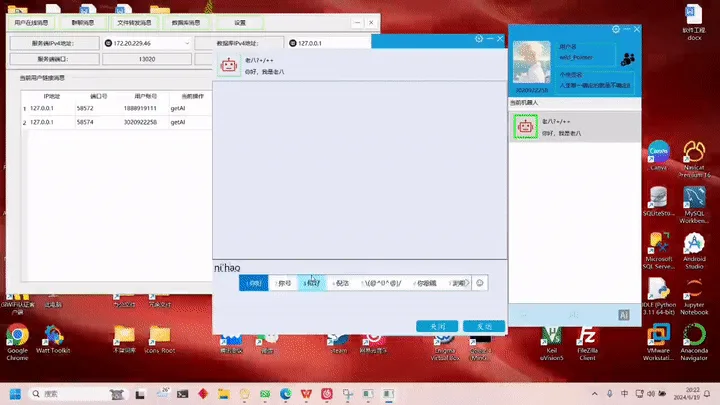Click the database IPv4 address label button

point(239,43)
